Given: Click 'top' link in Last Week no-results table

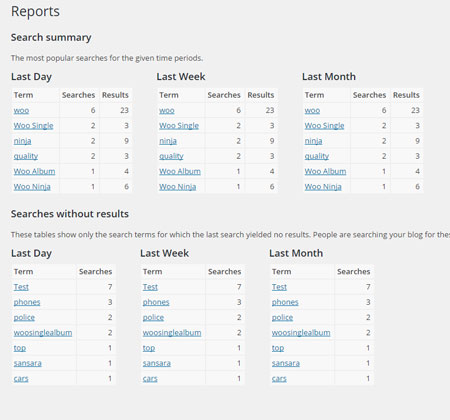Looking at the screenshot, I should point(149,348).
